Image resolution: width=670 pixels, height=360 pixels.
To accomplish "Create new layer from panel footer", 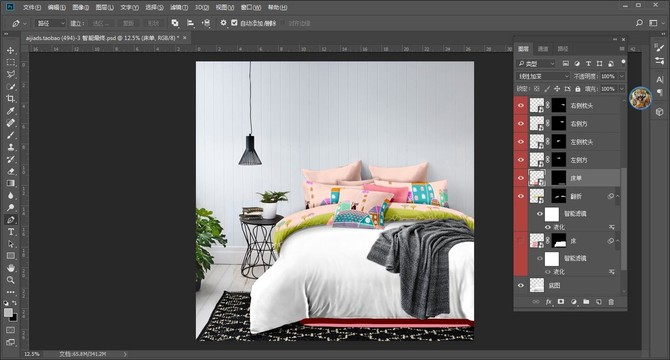I will pyautogui.click(x=599, y=301).
